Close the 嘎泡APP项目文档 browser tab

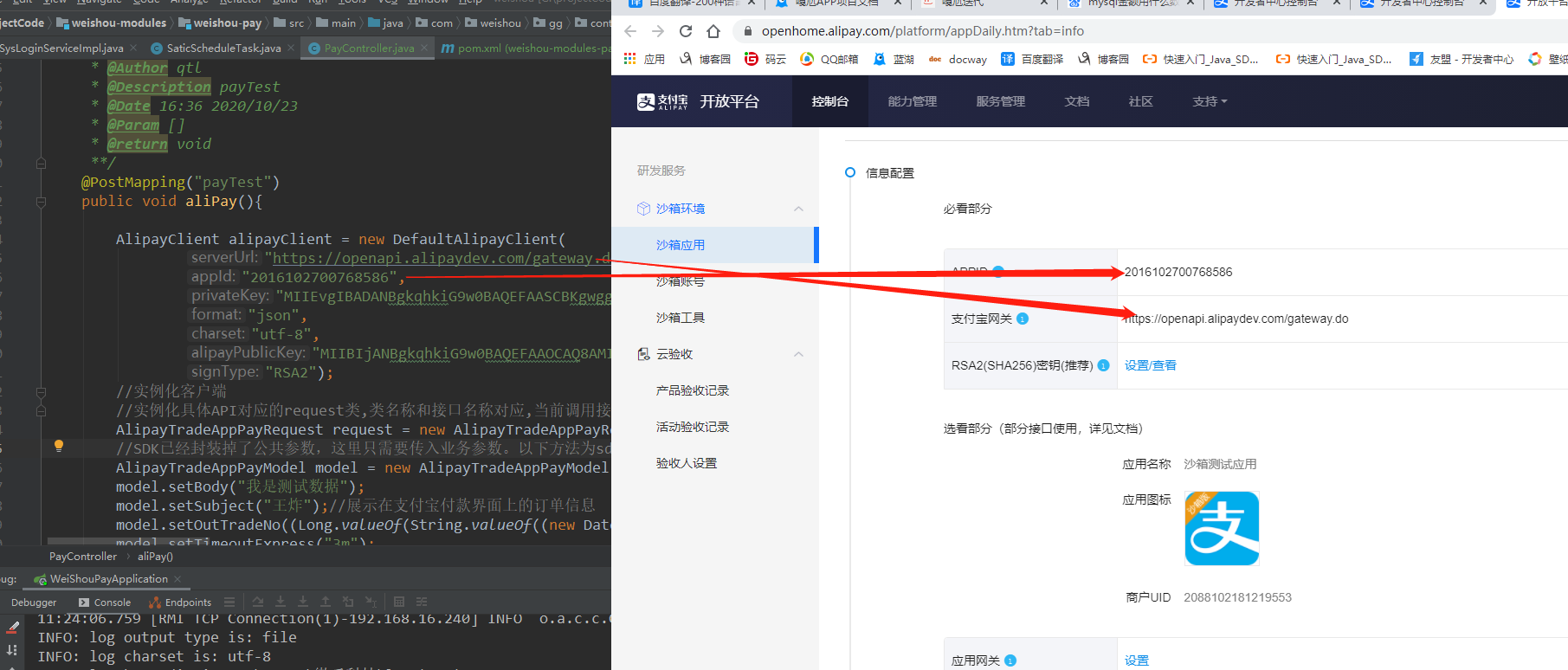pos(897,3)
